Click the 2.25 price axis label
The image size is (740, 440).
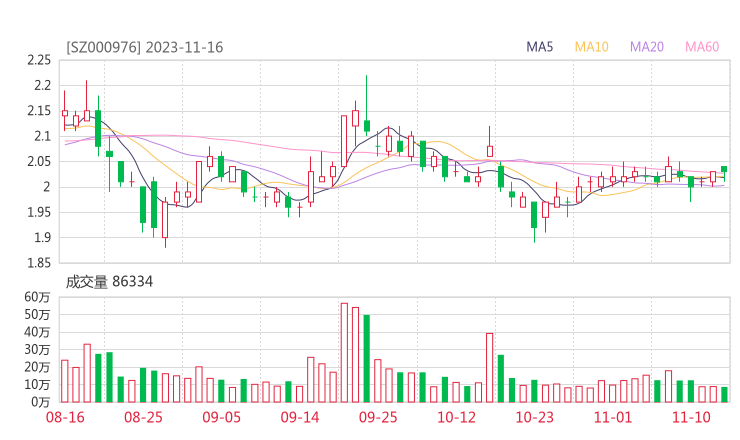click(x=39, y=60)
